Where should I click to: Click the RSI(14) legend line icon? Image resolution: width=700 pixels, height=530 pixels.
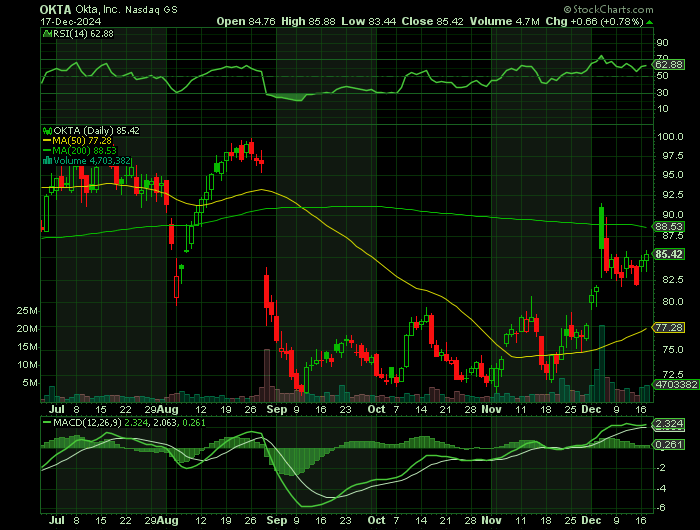(x=47, y=34)
